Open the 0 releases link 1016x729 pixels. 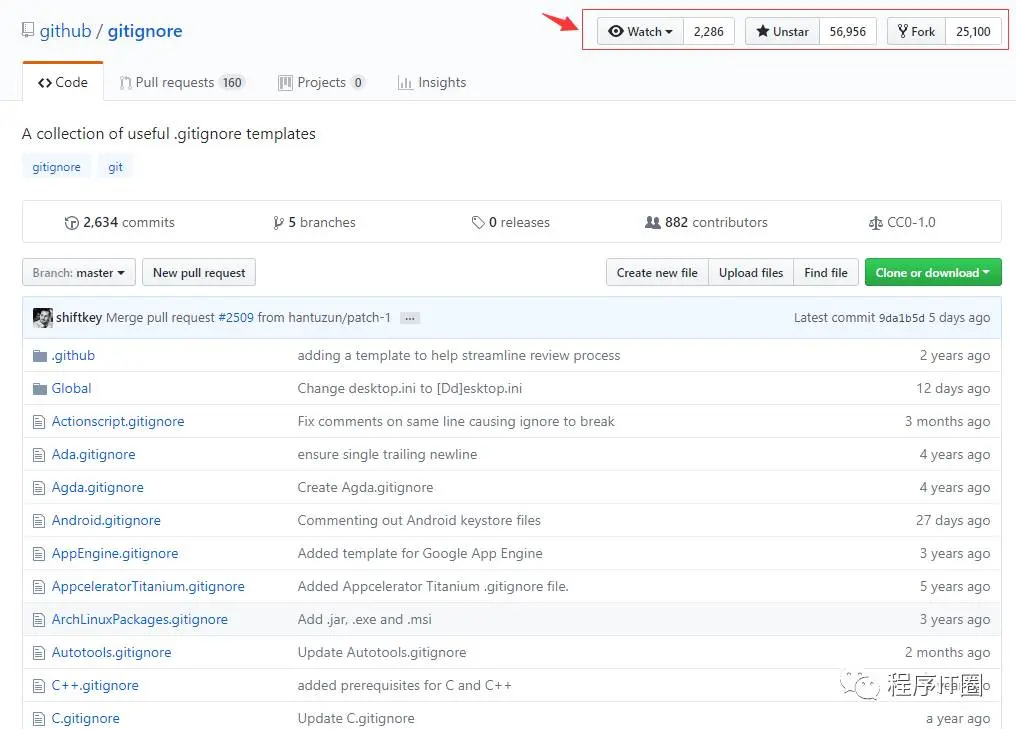pyautogui.click(x=511, y=222)
